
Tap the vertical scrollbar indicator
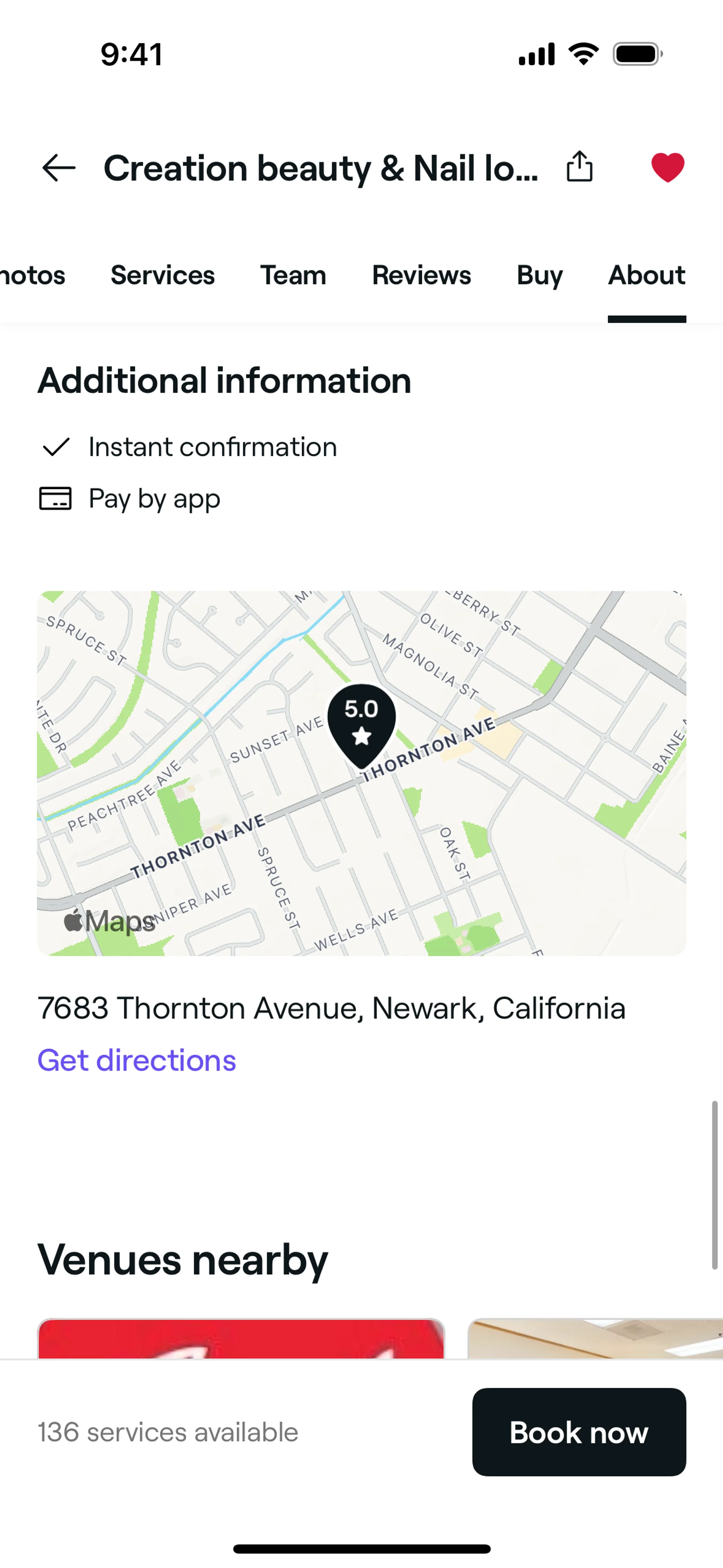(714, 1184)
